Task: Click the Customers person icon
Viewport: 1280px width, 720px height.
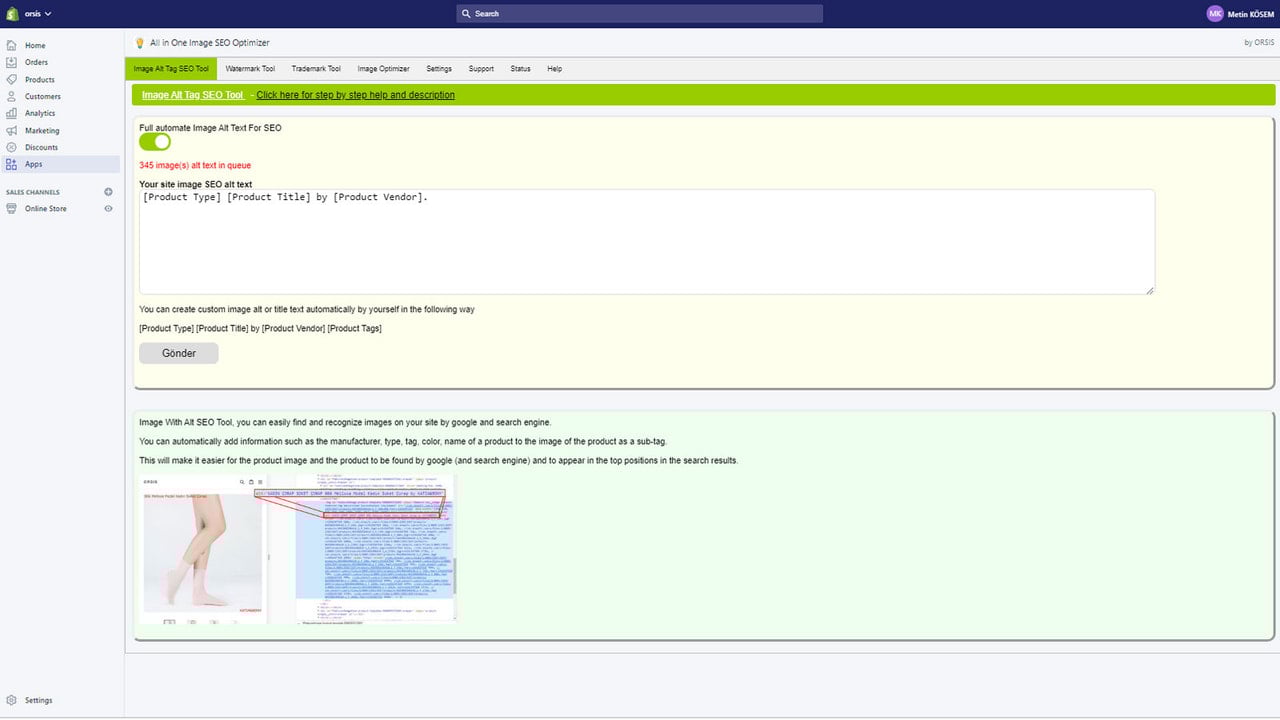Action: pyautogui.click(x=11, y=96)
